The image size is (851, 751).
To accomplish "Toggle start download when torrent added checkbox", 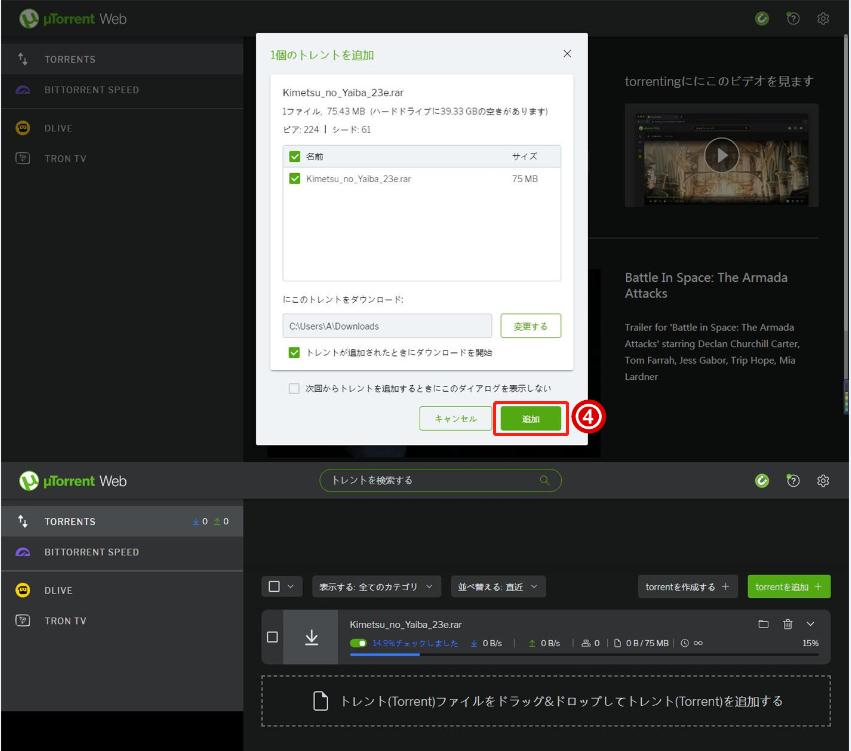I will 294,353.
